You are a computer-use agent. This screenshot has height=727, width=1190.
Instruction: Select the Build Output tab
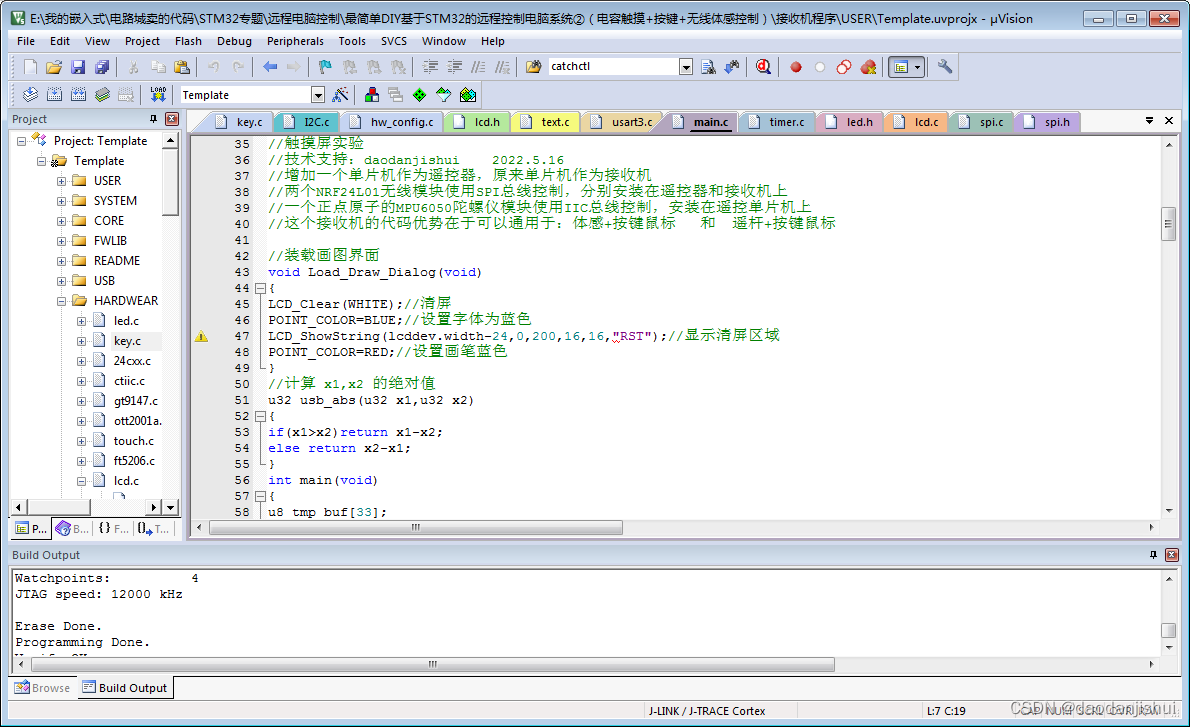(x=125, y=688)
